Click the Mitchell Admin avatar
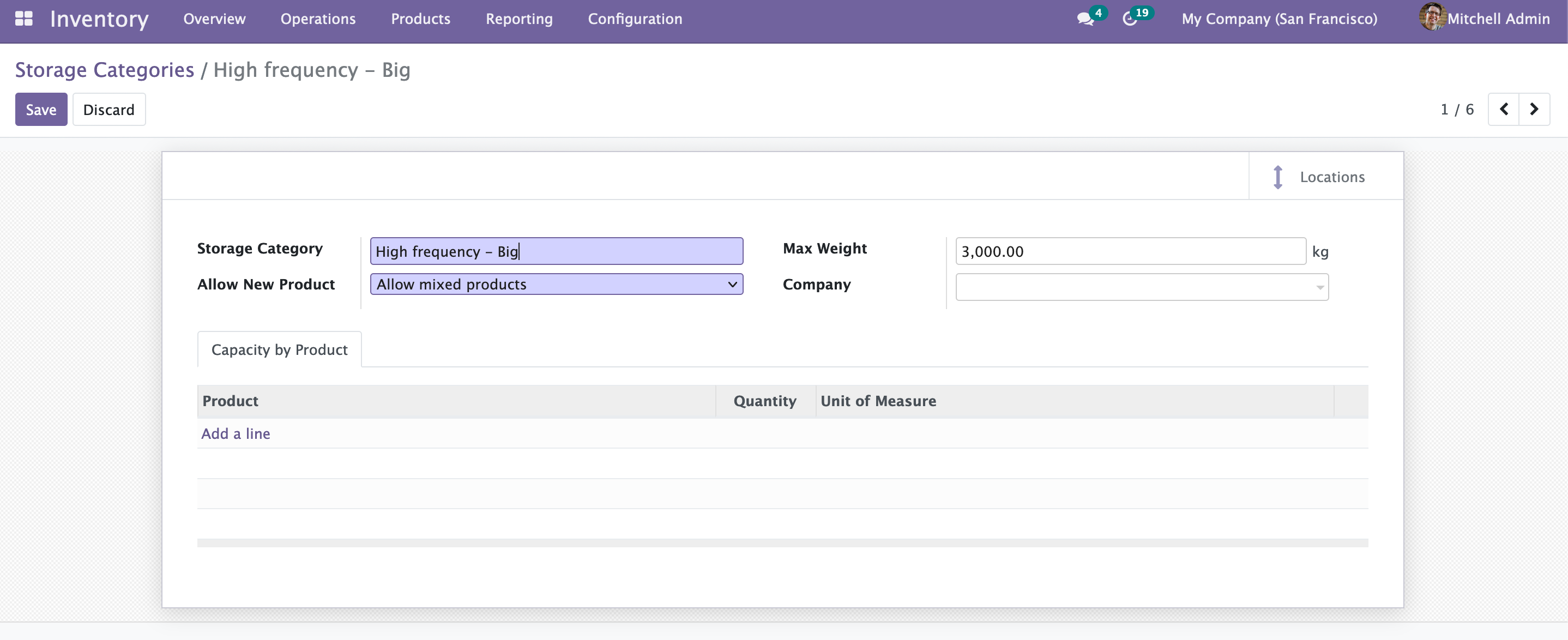This screenshot has height=640, width=1568. point(1432,17)
